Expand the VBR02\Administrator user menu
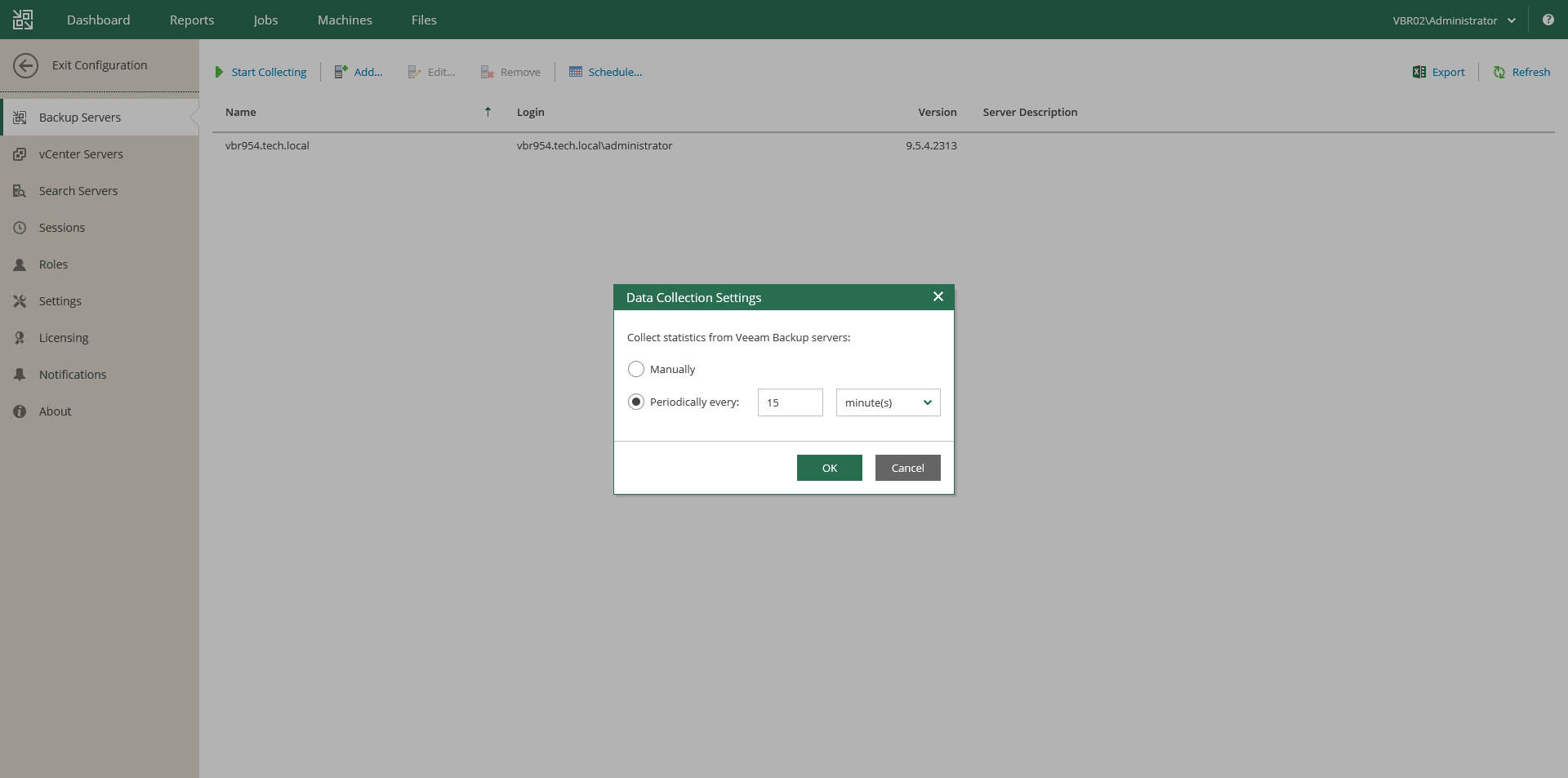The image size is (1568, 778). (x=1454, y=20)
